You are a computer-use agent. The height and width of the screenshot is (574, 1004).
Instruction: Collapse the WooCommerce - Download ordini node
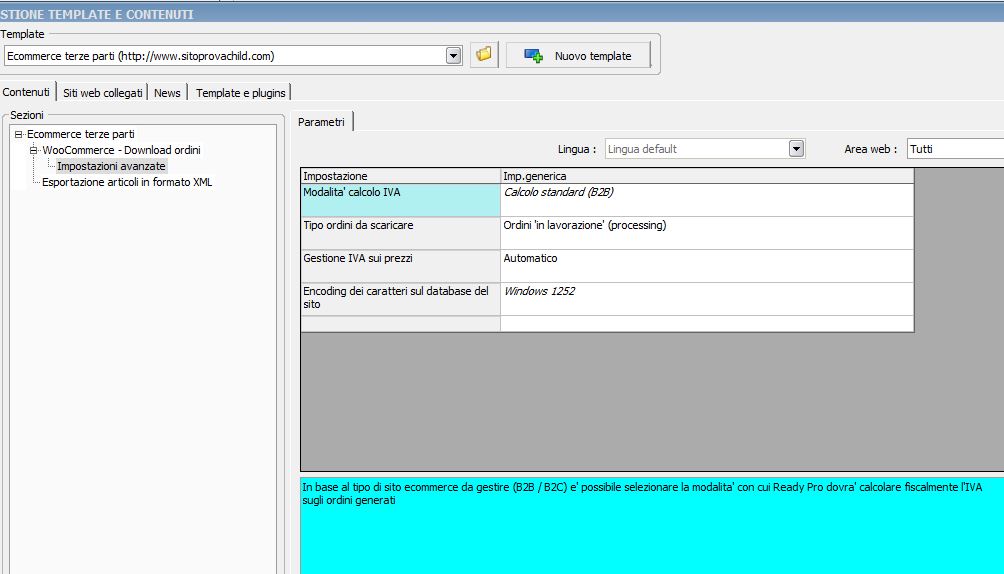(x=33, y=151)
